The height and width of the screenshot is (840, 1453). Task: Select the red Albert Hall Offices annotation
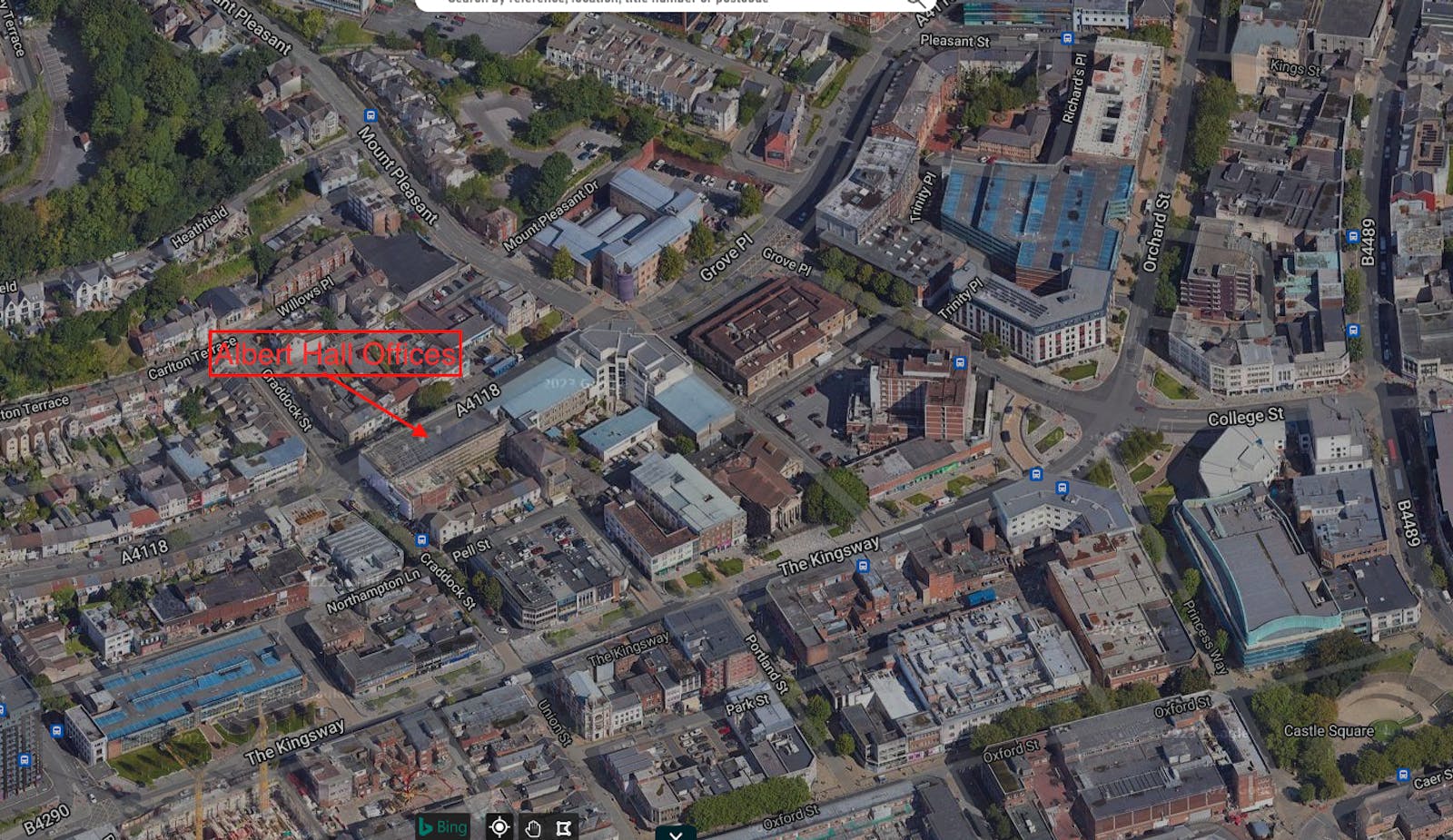[x=336, y=354]
